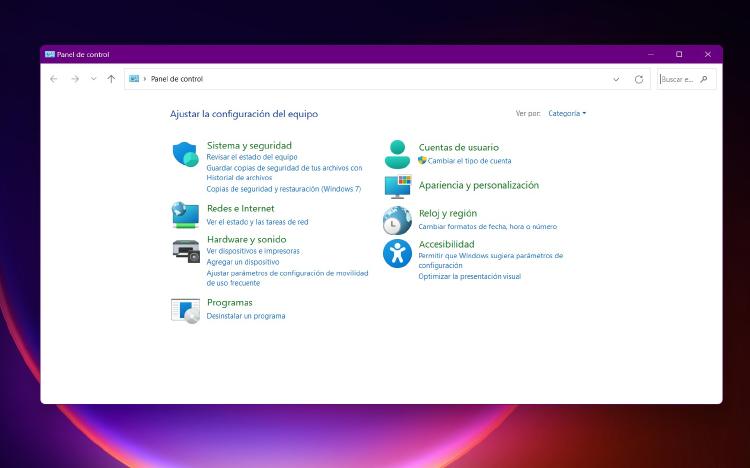Open the Reloj y región globe icon
Viewport: 750px width, 468px height.
pyautogui.click(x=397, y=220)
